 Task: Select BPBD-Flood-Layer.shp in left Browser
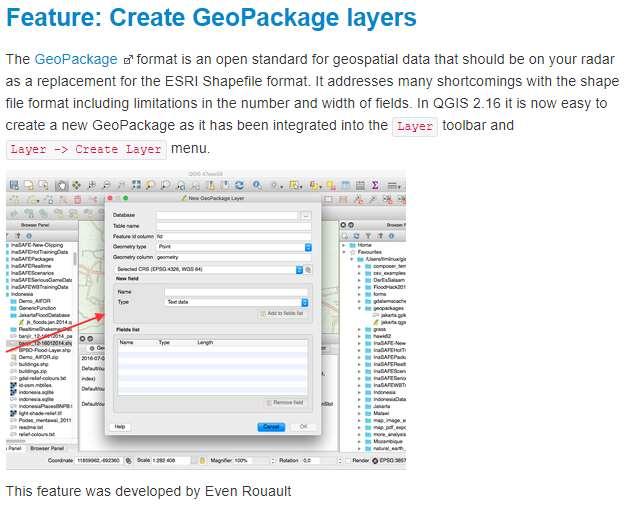pyautogui.click(x=42, y=350)
